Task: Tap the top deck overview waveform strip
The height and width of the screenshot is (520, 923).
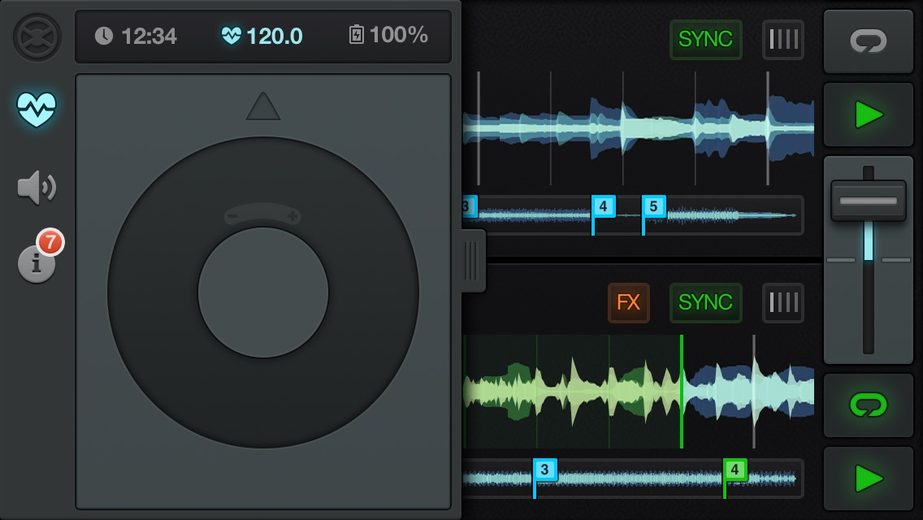Action: (x=633, y=216)
